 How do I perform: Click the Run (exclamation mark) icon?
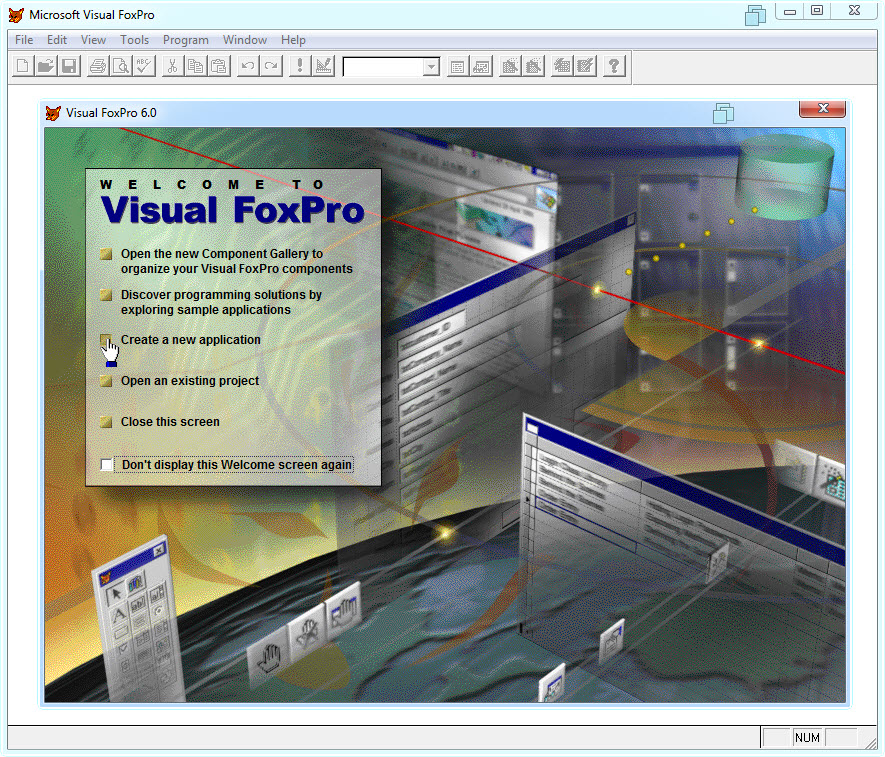coord(300,66)
